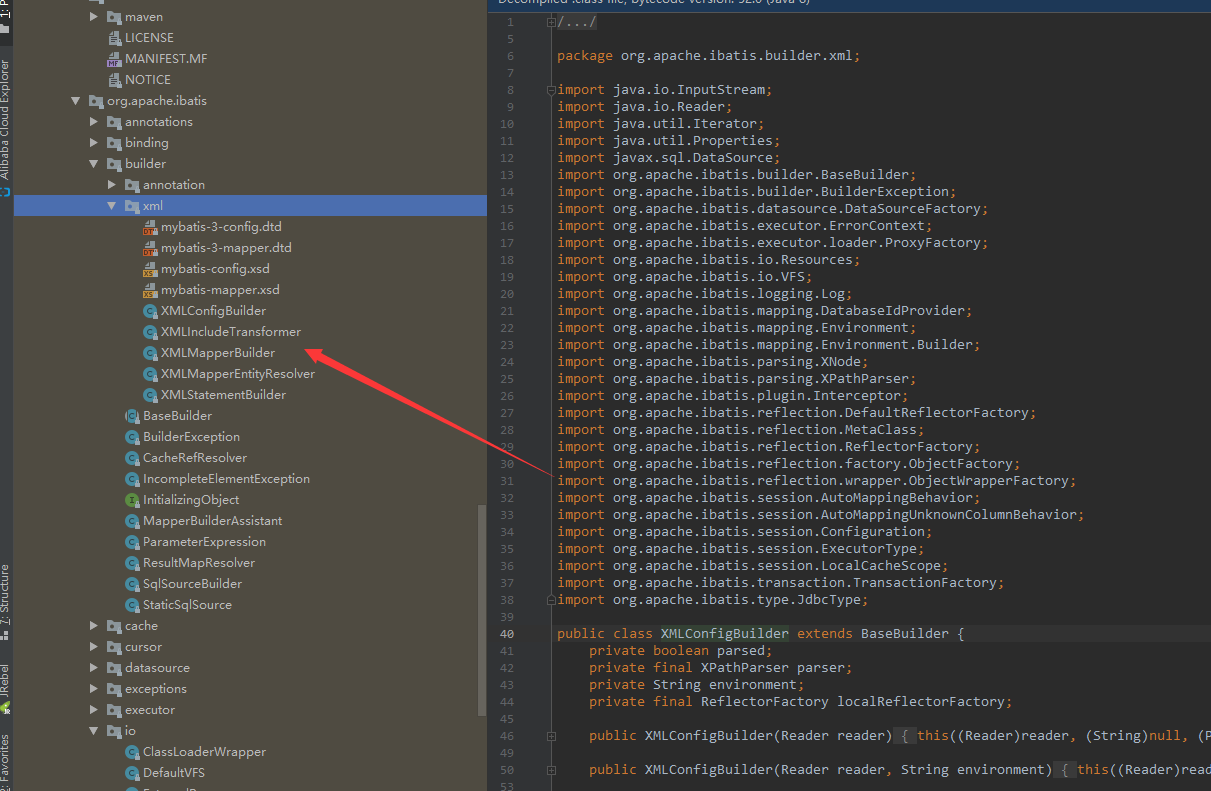The image size is (1211, 791).
Task: Click the InitializingObject interface icon
Action: click(x=132, y=500)
